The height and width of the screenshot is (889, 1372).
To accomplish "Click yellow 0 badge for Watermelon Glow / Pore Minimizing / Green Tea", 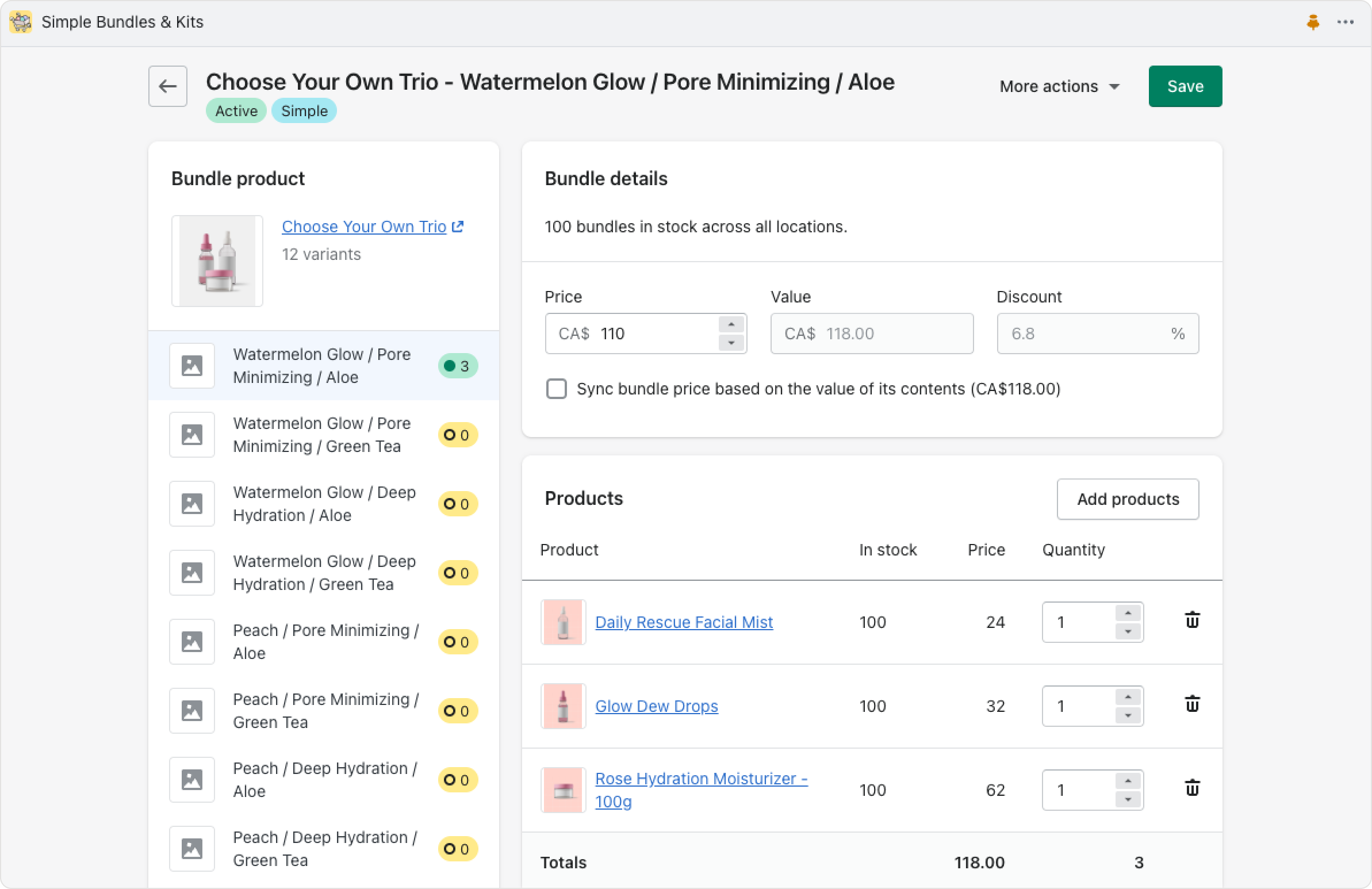I will tap(458, 435).
